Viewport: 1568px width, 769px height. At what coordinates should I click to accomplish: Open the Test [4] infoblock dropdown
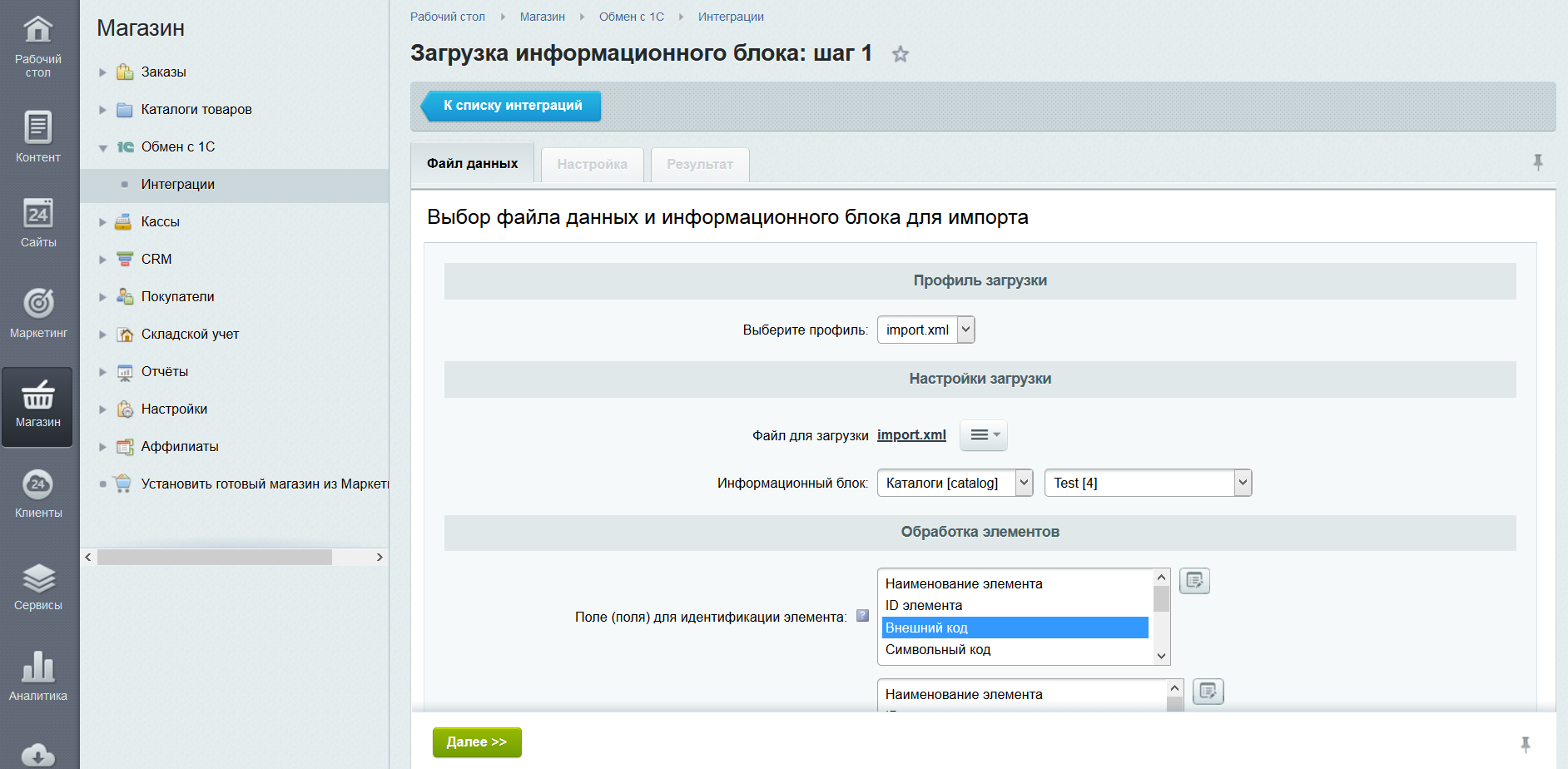[1148, 483]
